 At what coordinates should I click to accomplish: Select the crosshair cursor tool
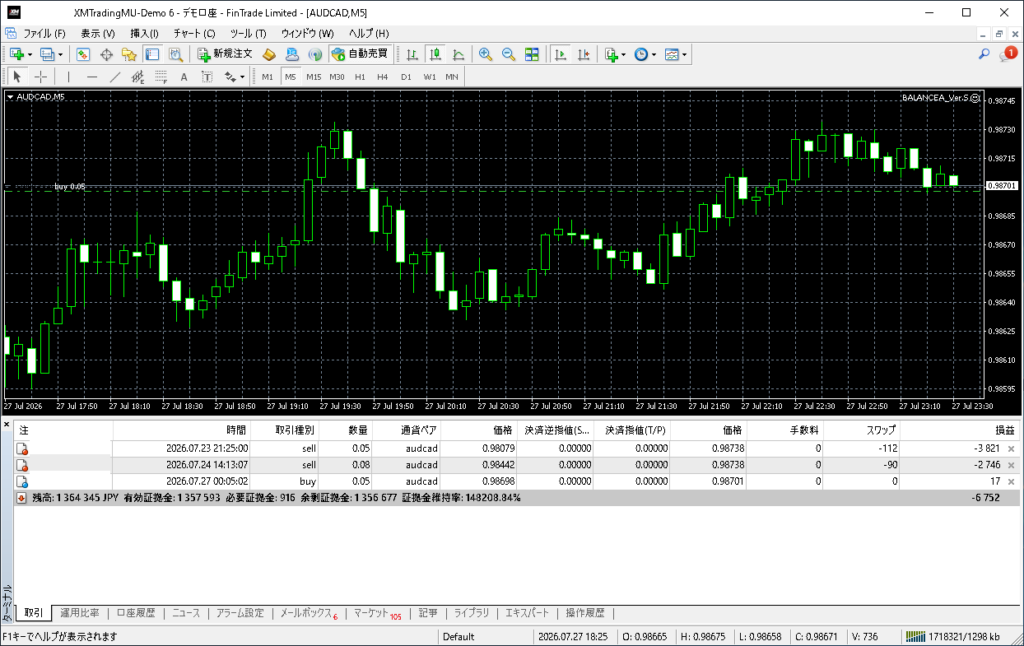click(x=40, y=77)
